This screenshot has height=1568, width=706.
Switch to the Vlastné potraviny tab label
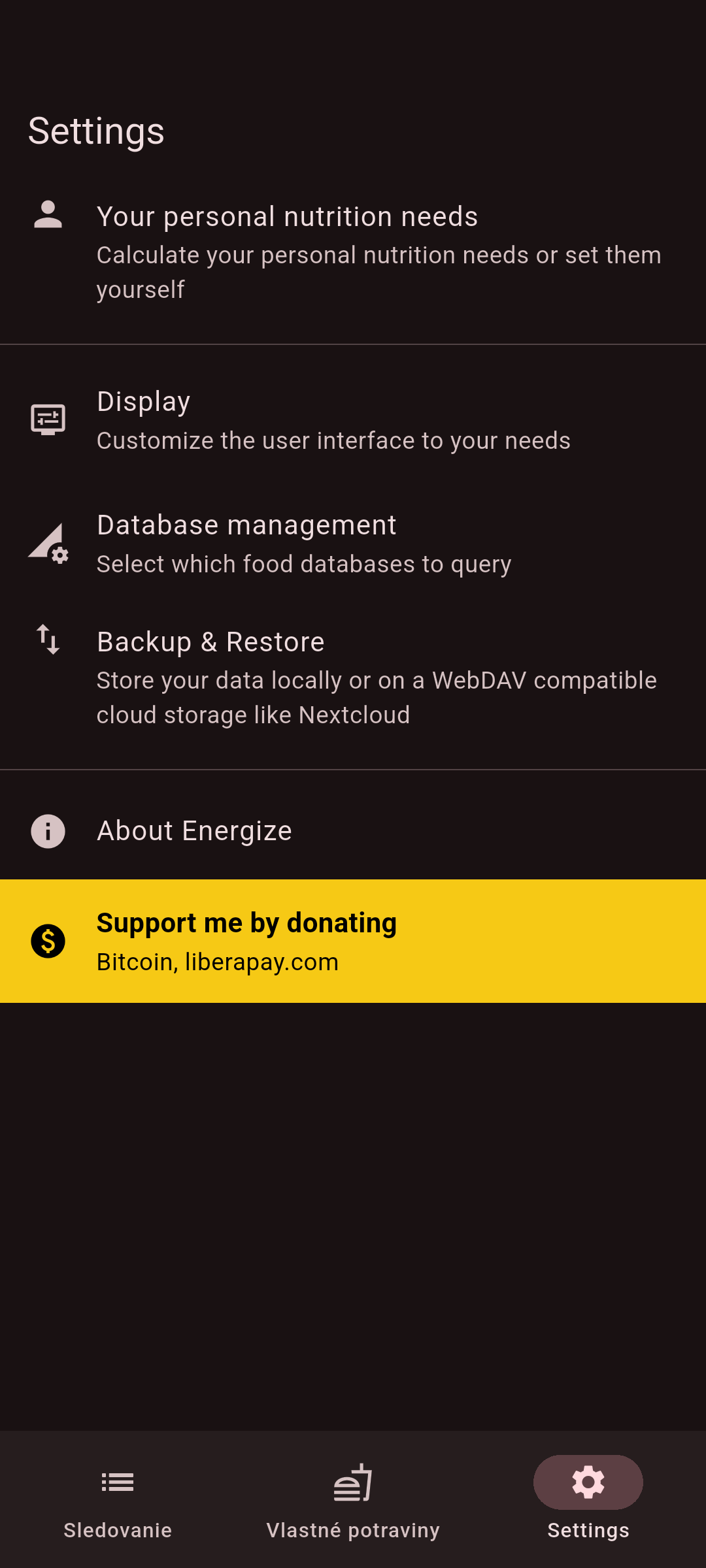coord(353,1530)
